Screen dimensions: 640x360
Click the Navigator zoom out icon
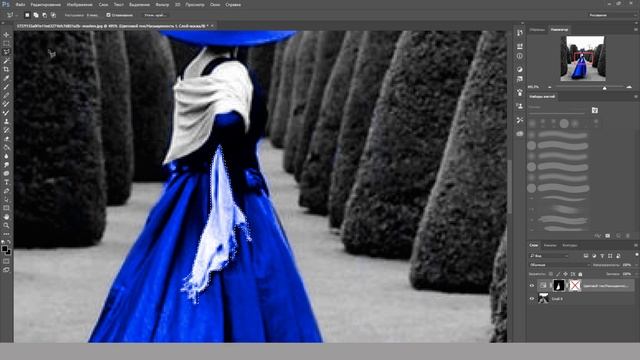550,87
